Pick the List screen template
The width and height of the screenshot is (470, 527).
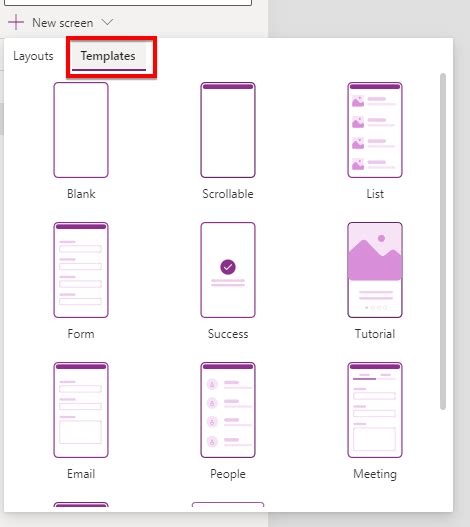[x=375, y=130]
